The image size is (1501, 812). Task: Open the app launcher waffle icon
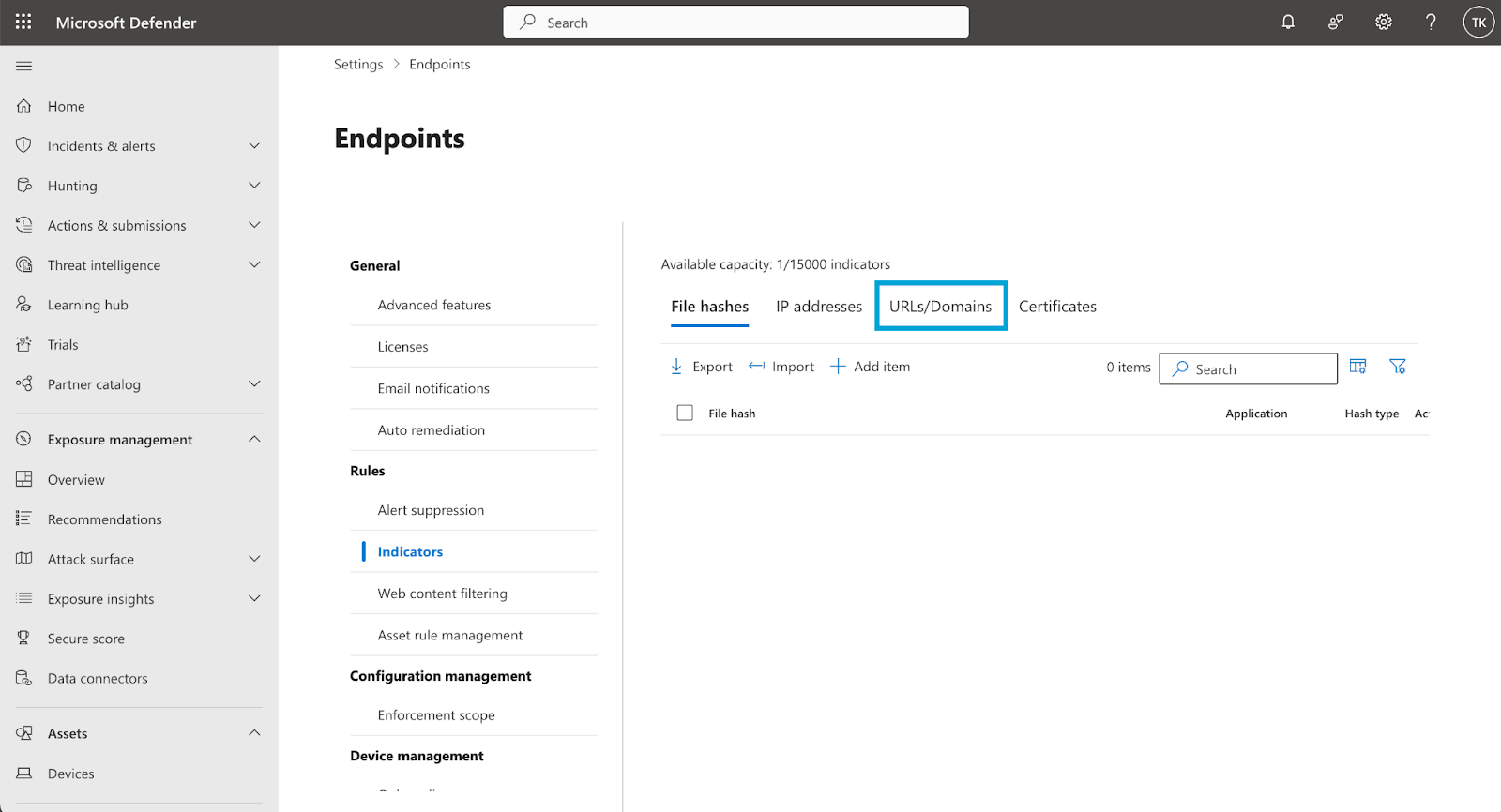pyautogui.click(x=23, y=22)
